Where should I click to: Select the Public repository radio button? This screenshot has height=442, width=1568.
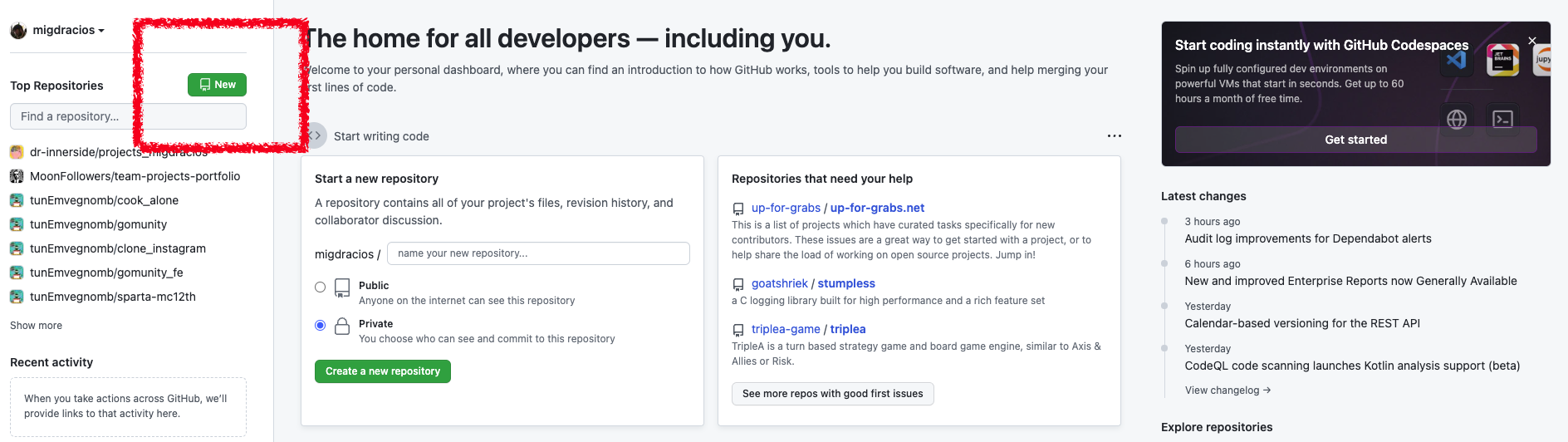tap(321, 287)
